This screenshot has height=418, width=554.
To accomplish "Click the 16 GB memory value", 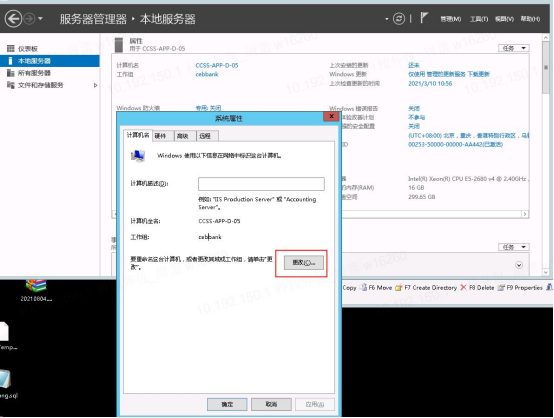I will tap(416, 188).
